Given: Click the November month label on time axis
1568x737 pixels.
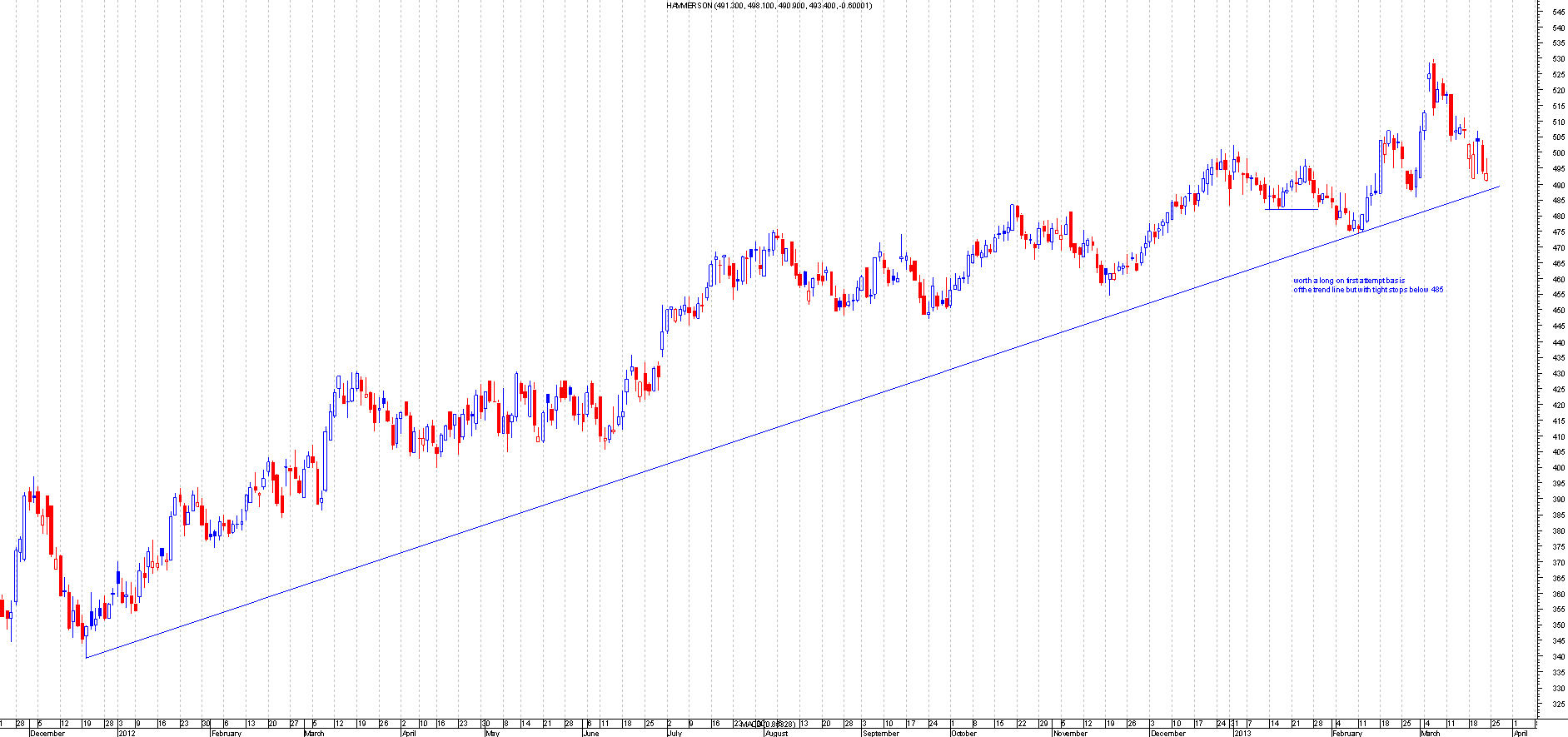Looking at the screenshot, I should [1070, 733].
